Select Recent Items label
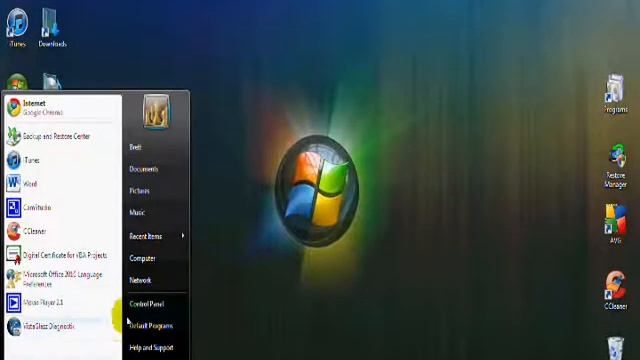 point(145,236)
